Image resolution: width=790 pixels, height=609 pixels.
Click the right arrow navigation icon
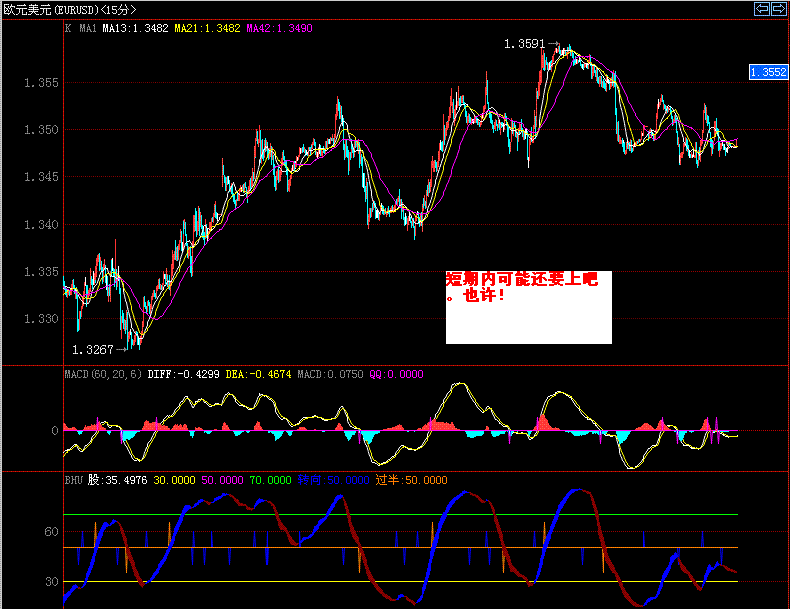pos(778,9)
